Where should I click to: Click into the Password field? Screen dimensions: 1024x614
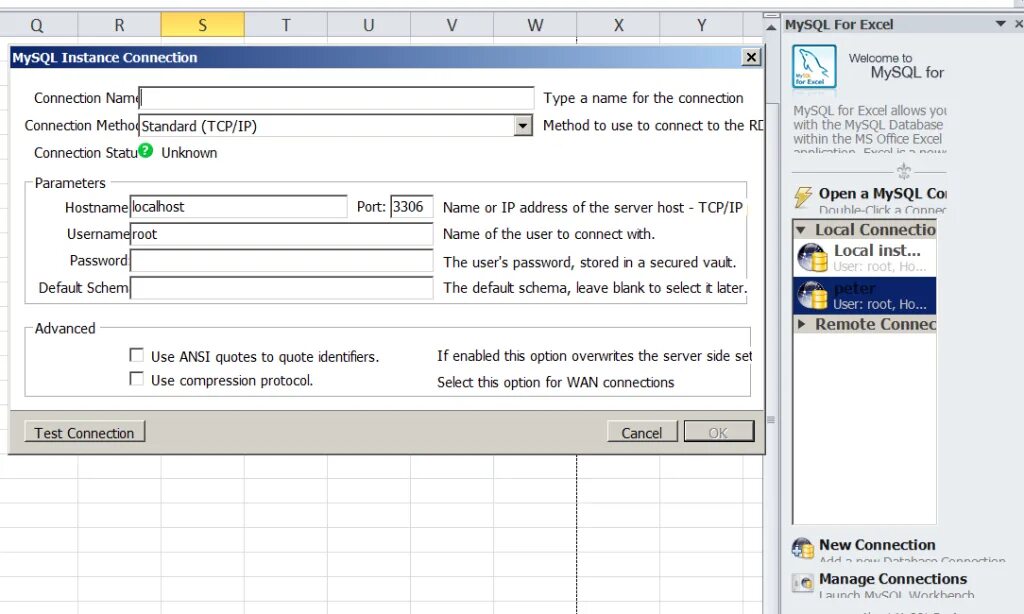pos(281,261)
